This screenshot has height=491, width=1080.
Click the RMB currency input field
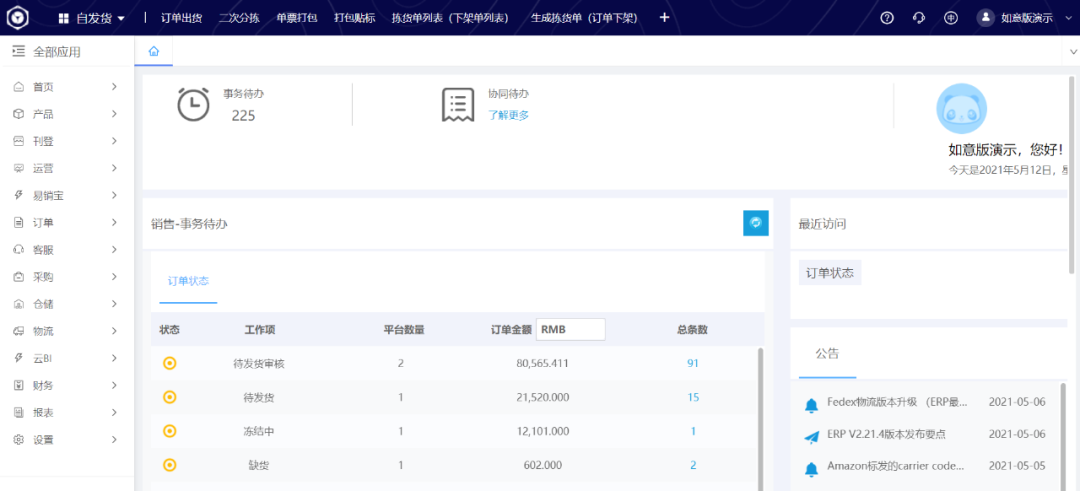(x=570, y=330)
